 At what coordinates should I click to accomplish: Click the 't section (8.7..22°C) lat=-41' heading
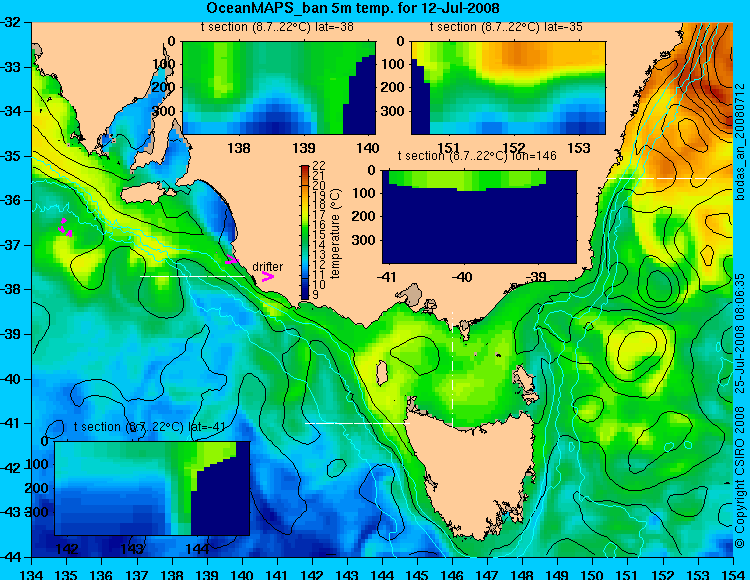150,427
